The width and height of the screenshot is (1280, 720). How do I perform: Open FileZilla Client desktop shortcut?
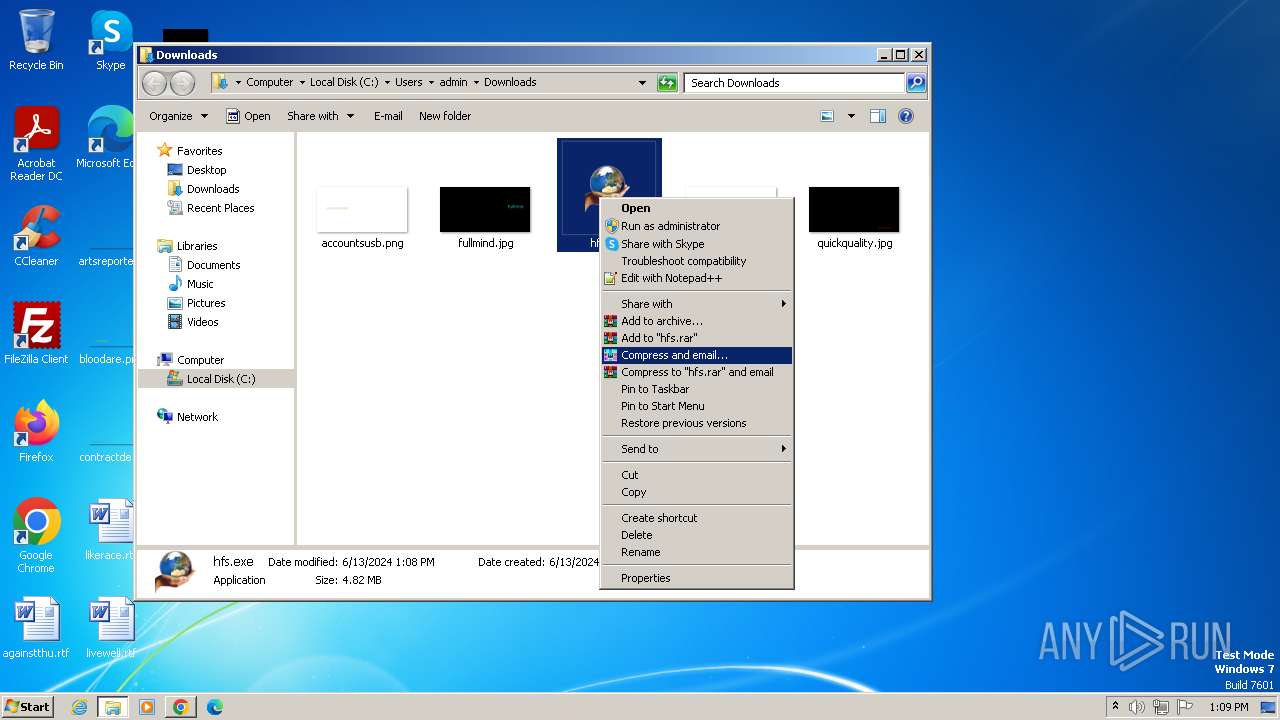(36, 333)
